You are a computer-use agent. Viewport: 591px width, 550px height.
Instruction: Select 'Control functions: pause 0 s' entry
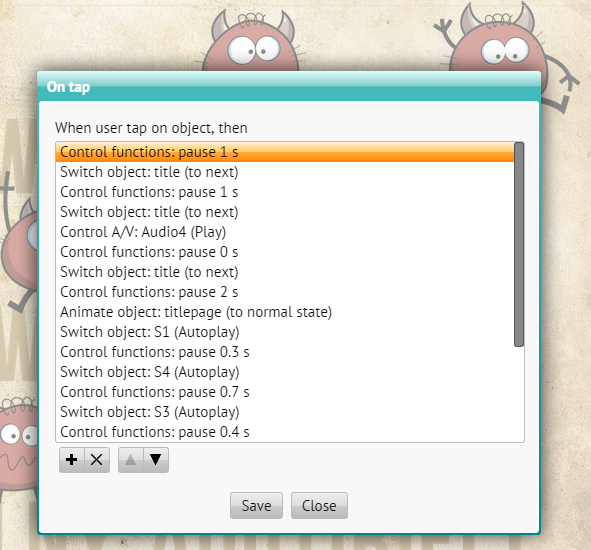click(285, 252)
